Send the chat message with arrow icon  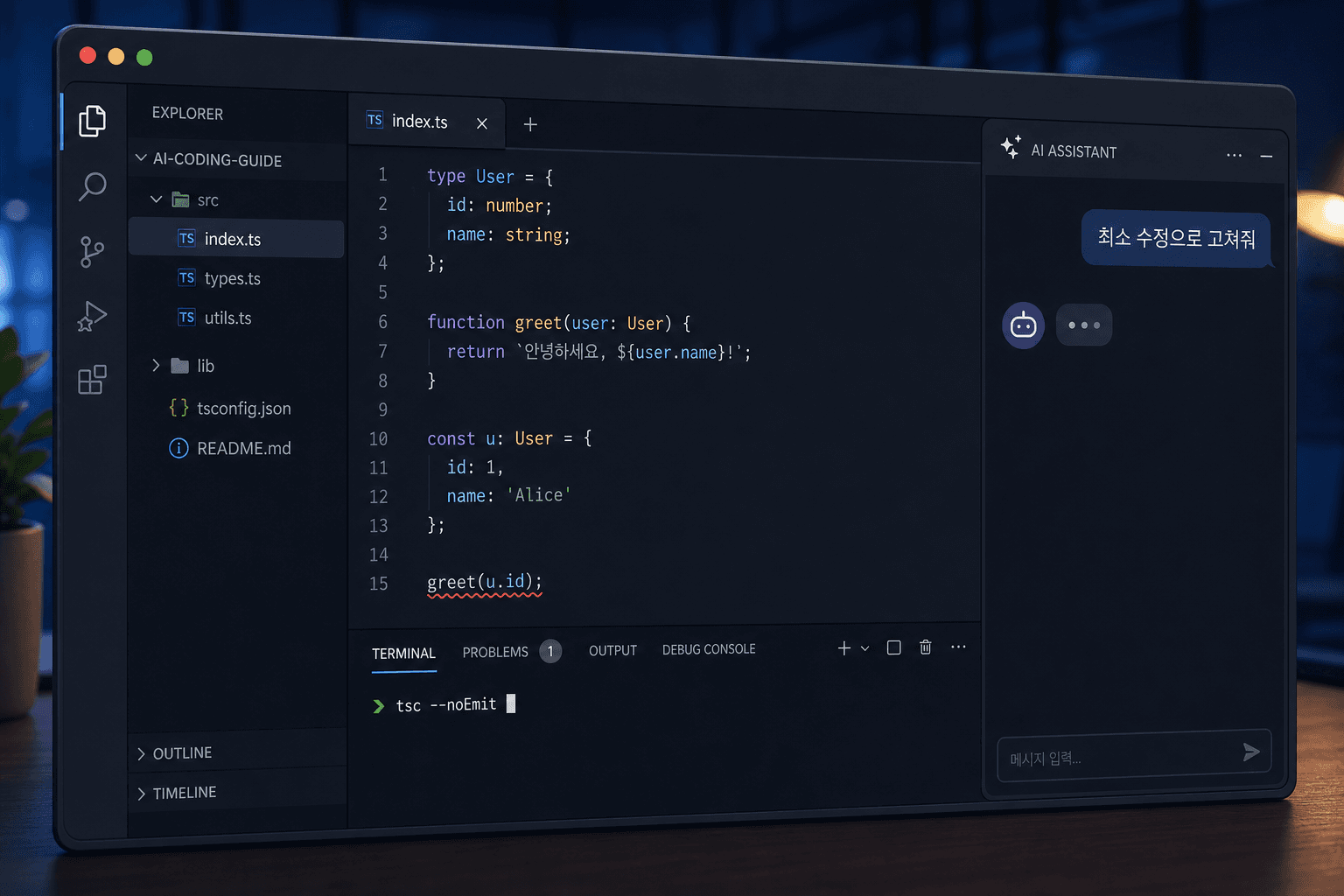1251,752
